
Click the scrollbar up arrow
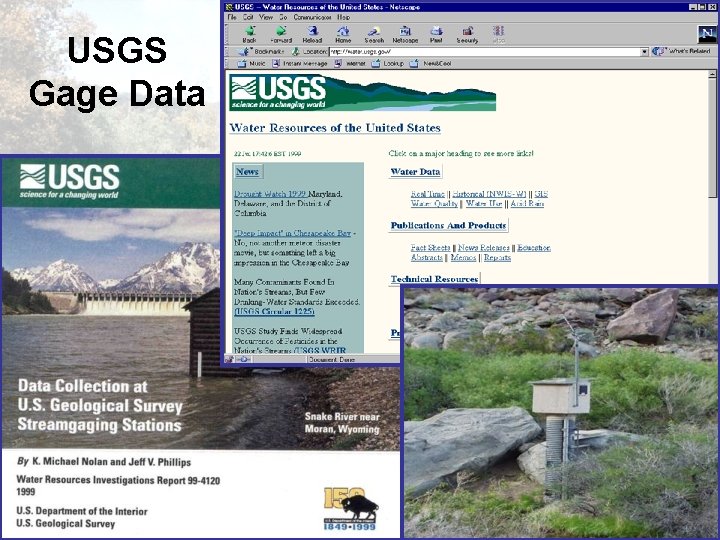click(x=712, y=74)
